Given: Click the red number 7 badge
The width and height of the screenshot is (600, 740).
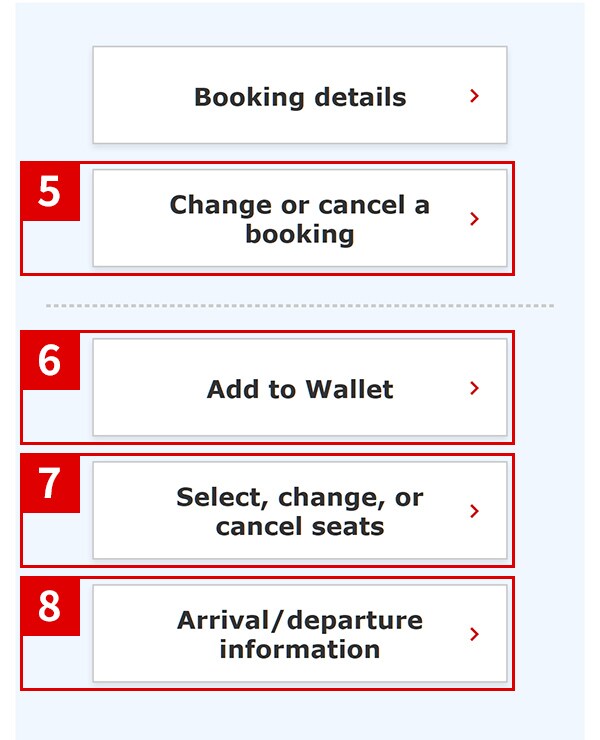Looking at the screenshot, I should (50, 483).
